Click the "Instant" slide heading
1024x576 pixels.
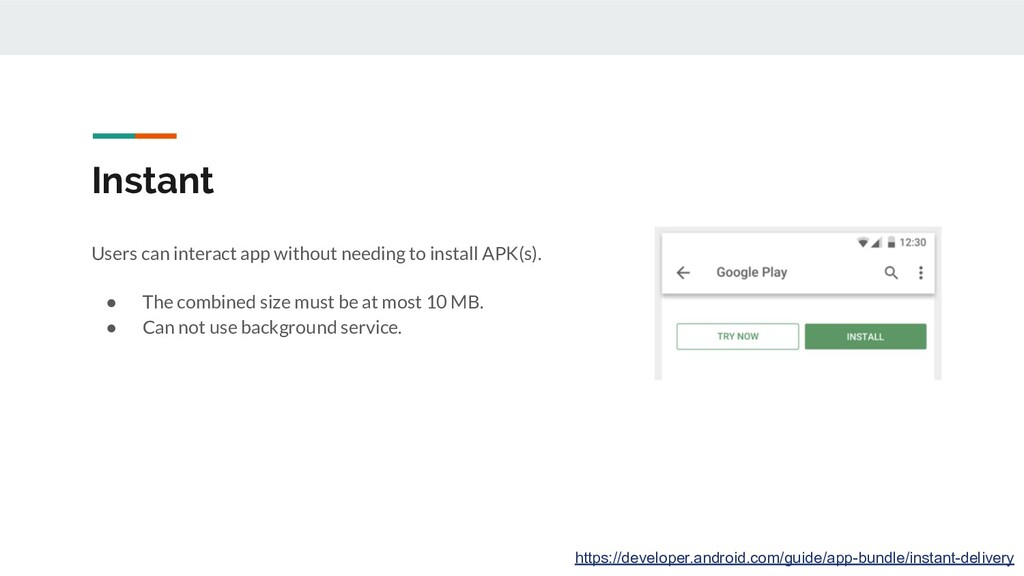152,181
